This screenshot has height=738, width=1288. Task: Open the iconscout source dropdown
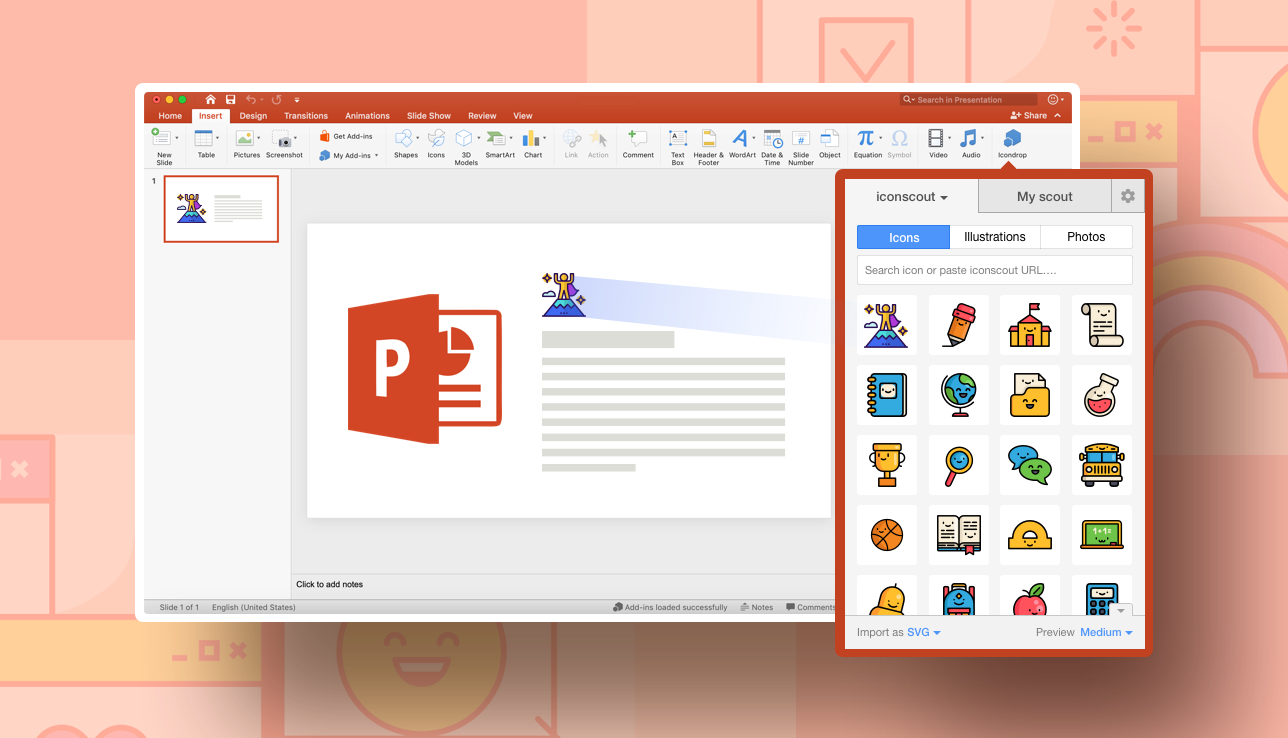[x=911, y=197]
